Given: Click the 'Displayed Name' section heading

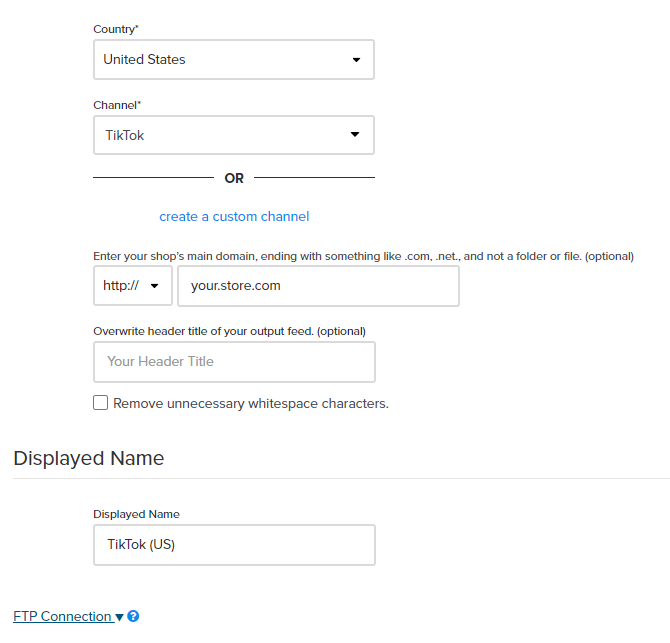Looking at the screenshot, I should tap(89, 458).
